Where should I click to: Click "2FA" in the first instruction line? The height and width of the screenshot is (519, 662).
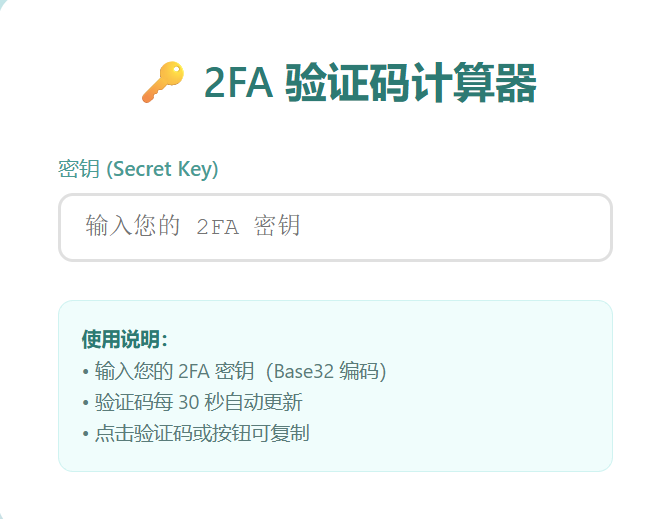pos(194,372)
